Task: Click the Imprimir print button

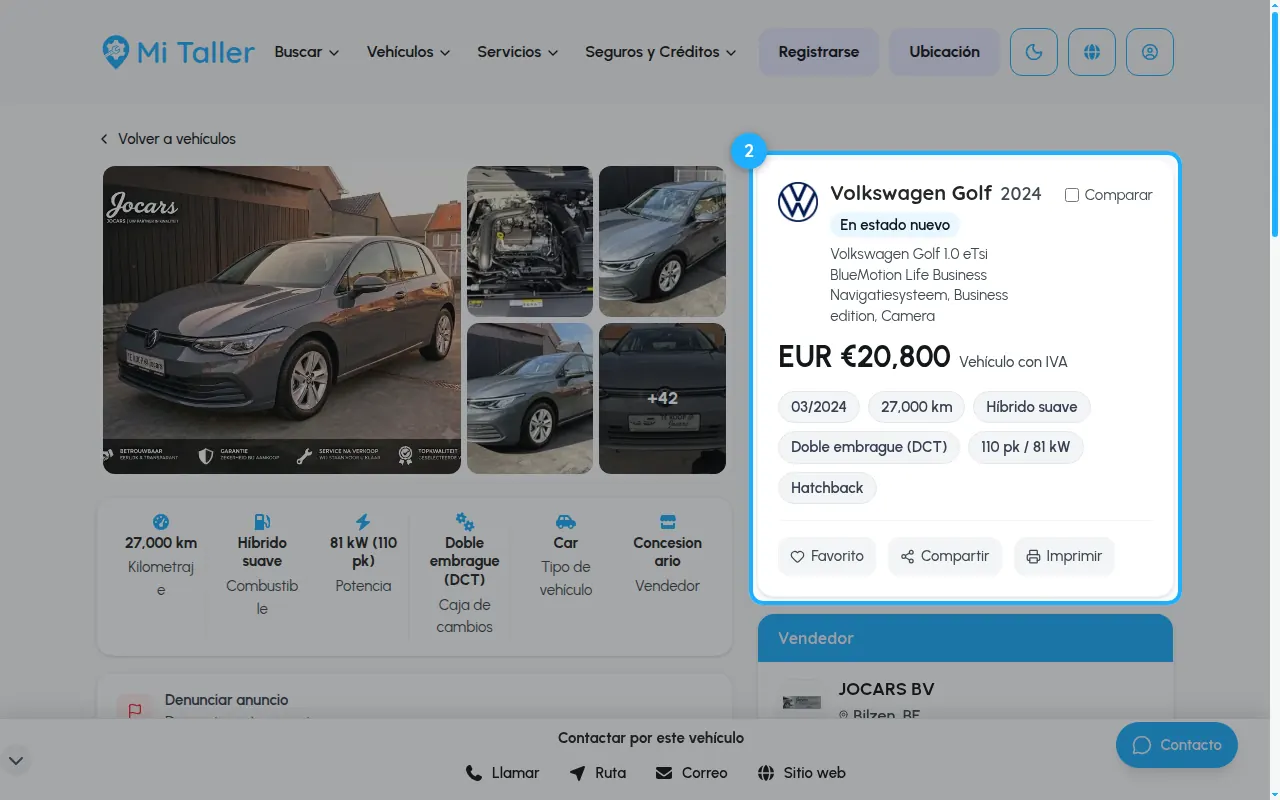Action: [x=1064, y=556]
